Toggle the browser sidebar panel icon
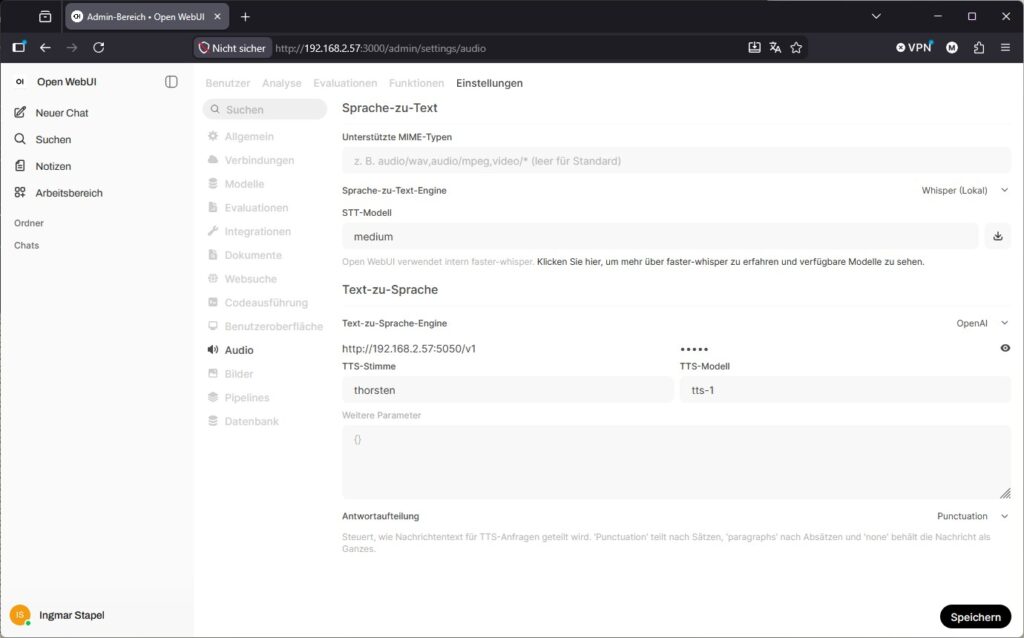The height and width of the screenshot is (638, 1024). pyautogui.click(x=19, y=47)
